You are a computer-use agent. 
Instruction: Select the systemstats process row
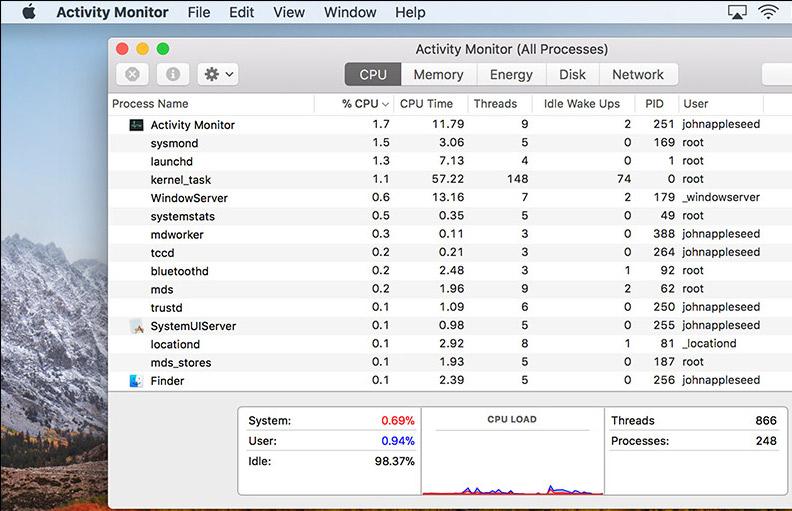pos(450,216)
